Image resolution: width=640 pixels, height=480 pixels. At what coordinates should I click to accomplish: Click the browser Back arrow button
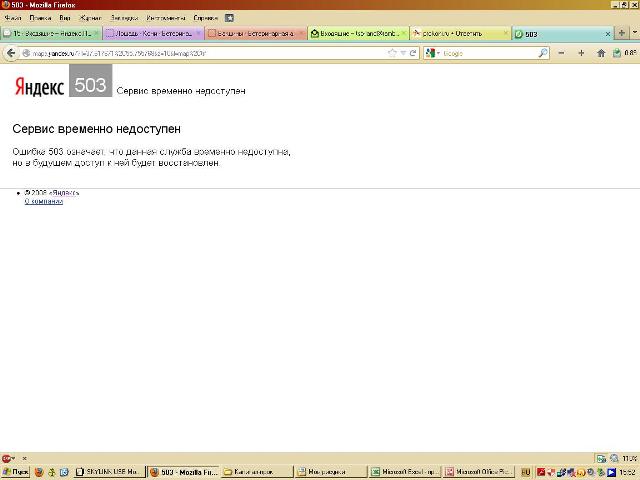pyautogui.click(x=11, y=53)
